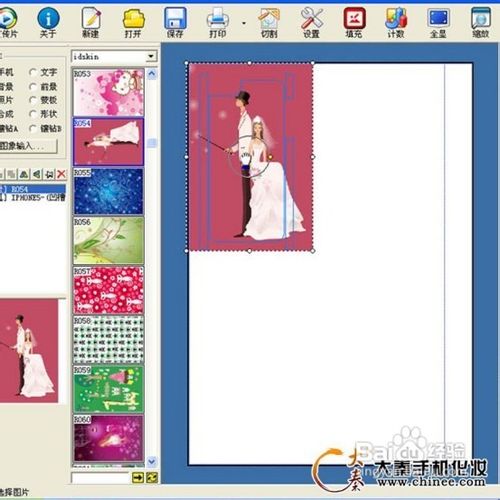Select the B059 green thumbnail

pyautogui.click(x=109, y=389)
